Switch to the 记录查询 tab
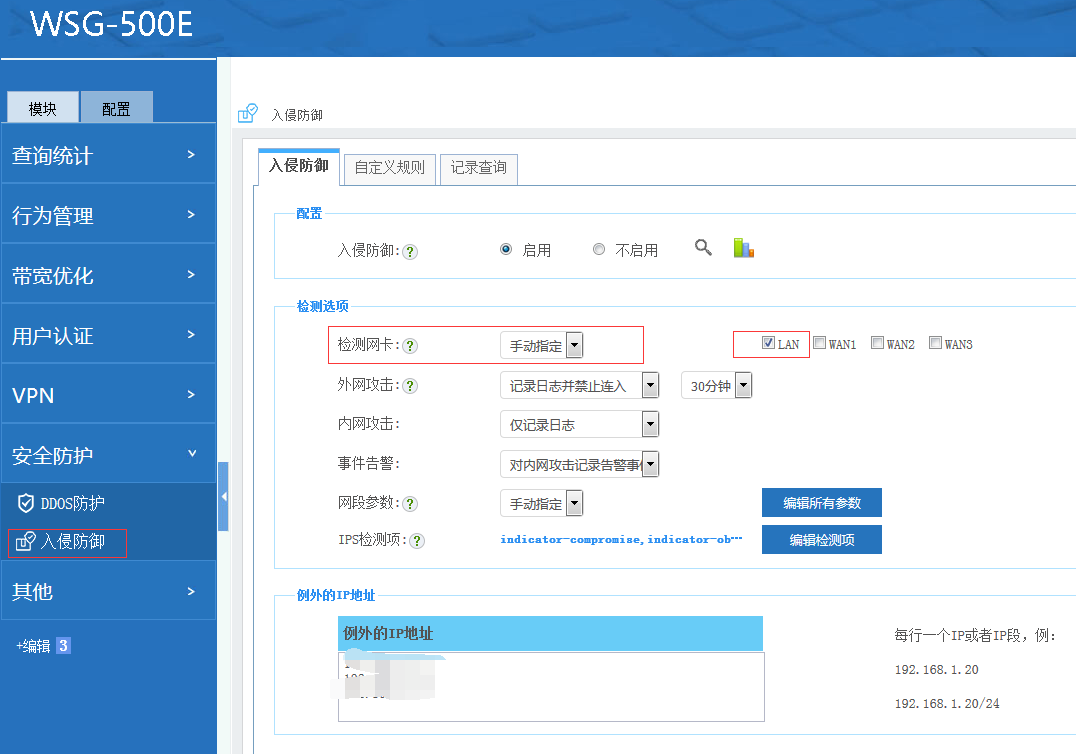 [x=478, y=168]
